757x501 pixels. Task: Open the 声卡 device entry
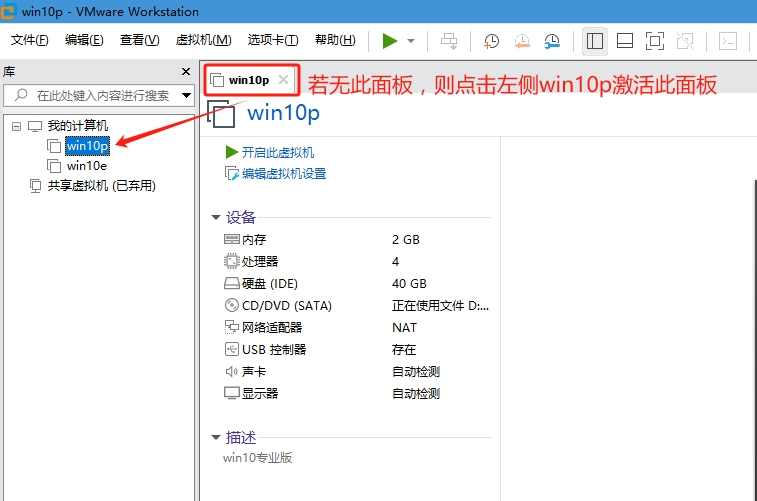pyautogui.click(x=254, y=372)
